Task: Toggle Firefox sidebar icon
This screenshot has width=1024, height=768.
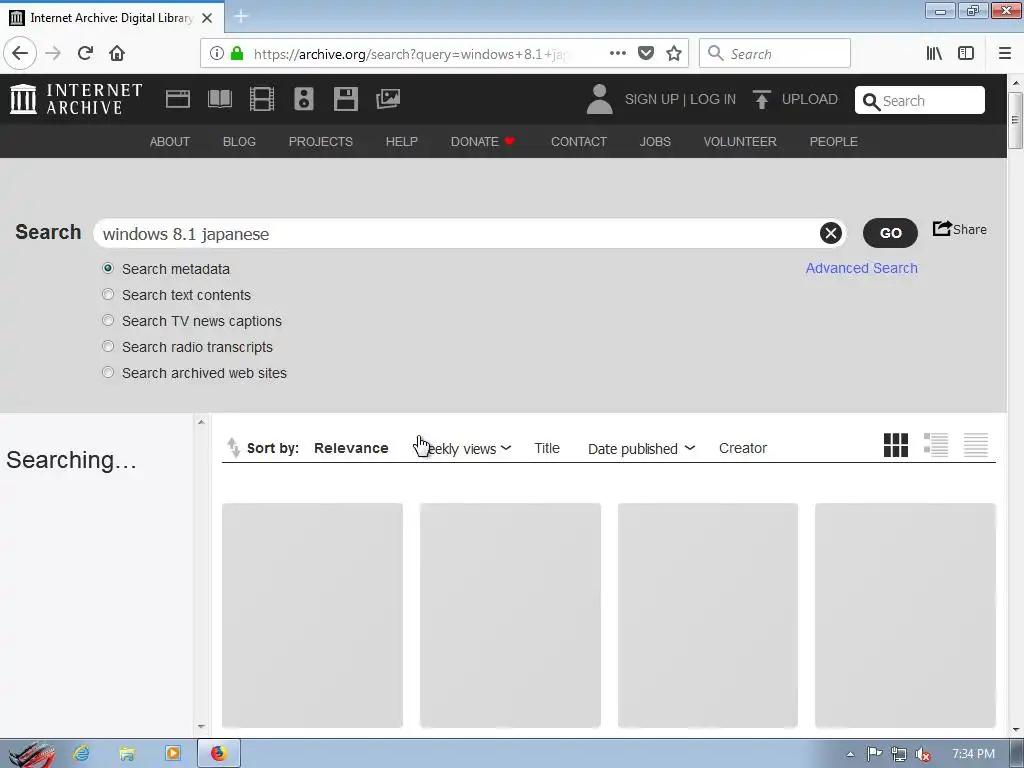Action: 966,54
